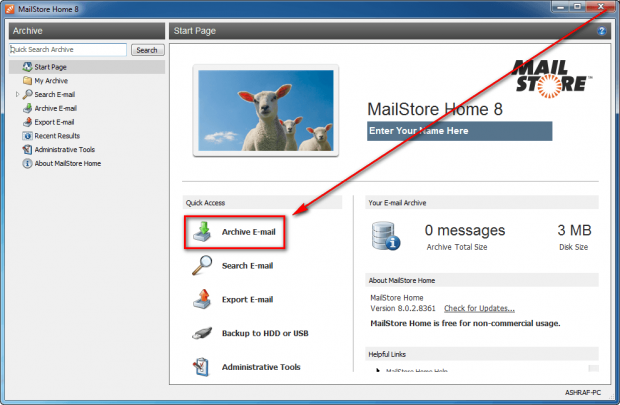This screenshot has width=620, height=405.
Task: Click the Start Page icon in the sidebar
Action: coord(27,67)
